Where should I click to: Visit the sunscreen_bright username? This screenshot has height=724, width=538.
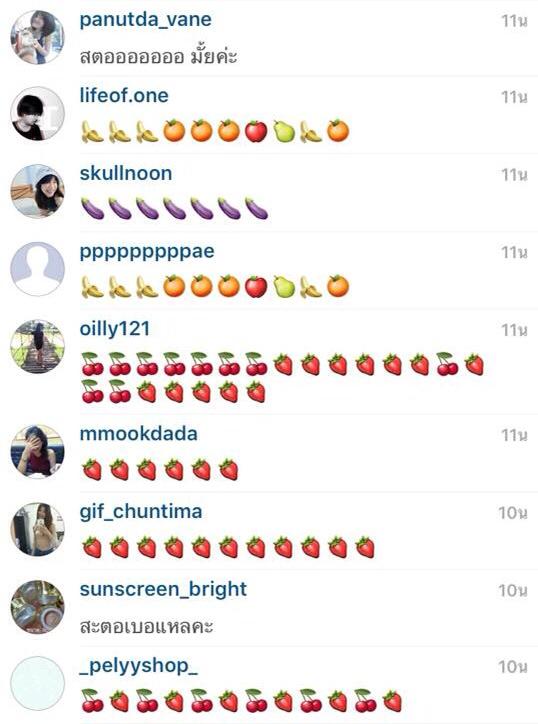click(x=163, y=590)
